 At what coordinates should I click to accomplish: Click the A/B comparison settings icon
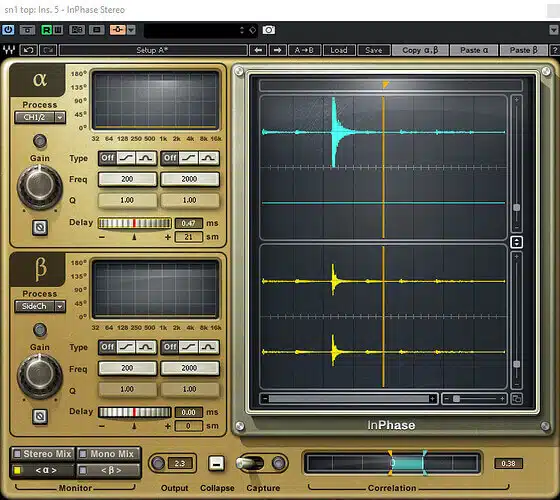[x=77, y=30]
